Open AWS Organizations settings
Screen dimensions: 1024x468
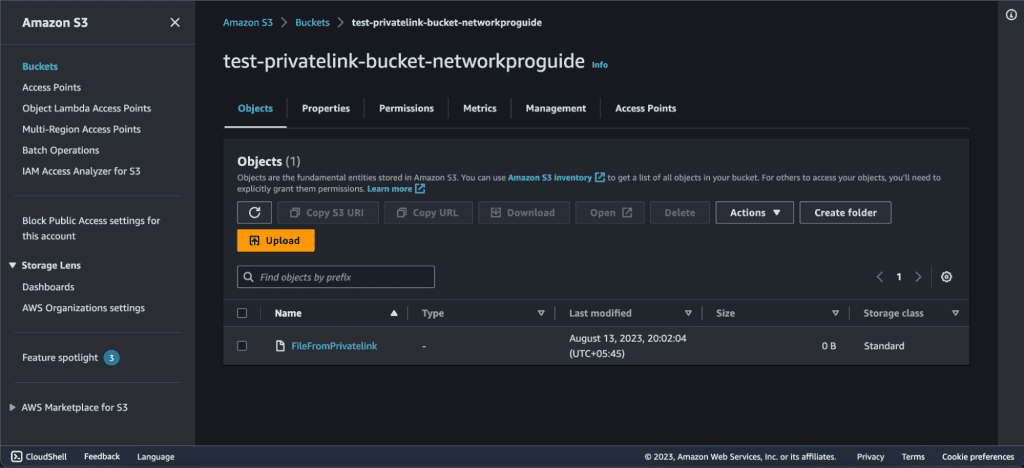[84, 308]
